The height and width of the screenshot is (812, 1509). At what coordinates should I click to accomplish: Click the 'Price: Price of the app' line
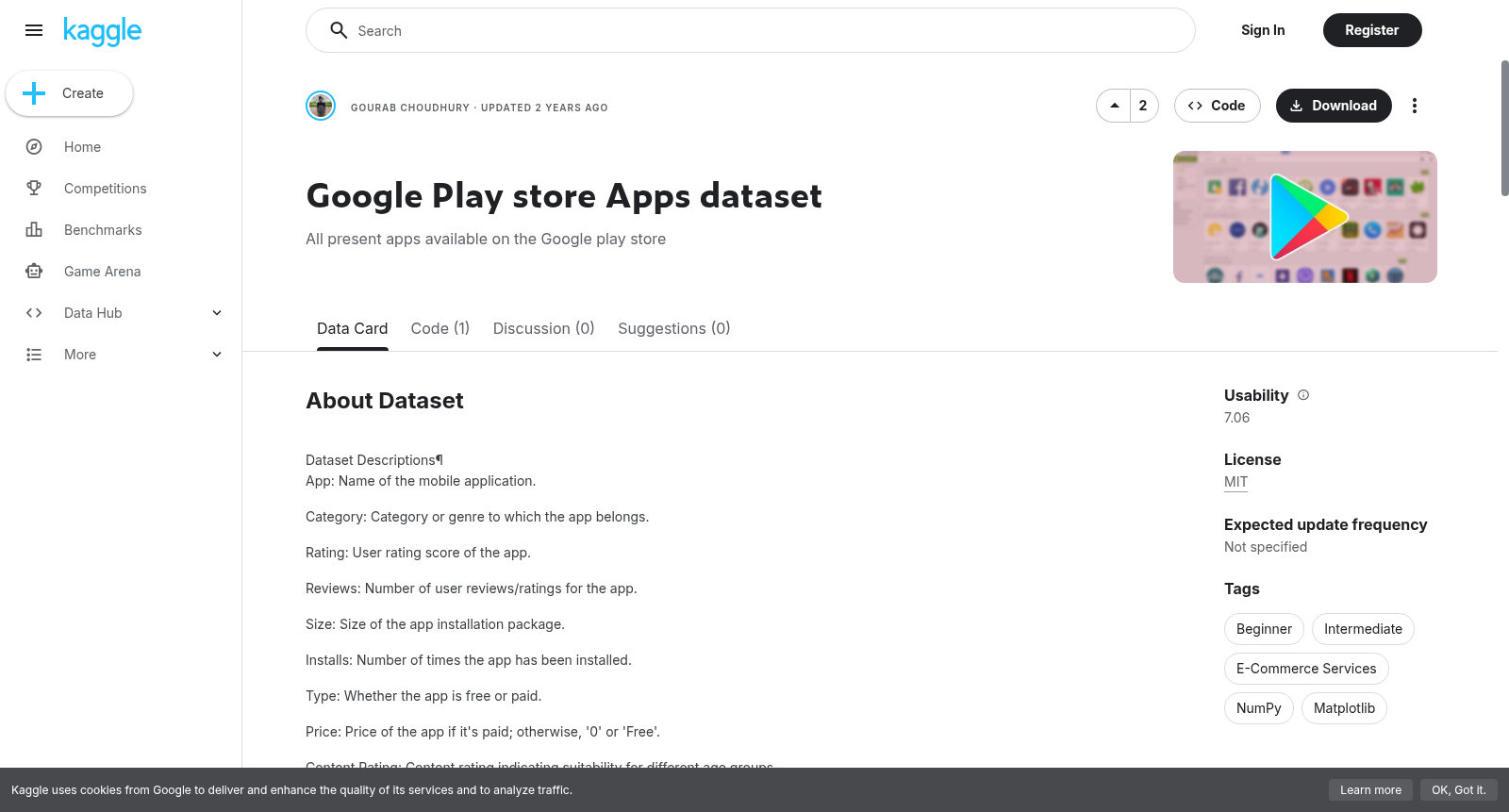483,732
